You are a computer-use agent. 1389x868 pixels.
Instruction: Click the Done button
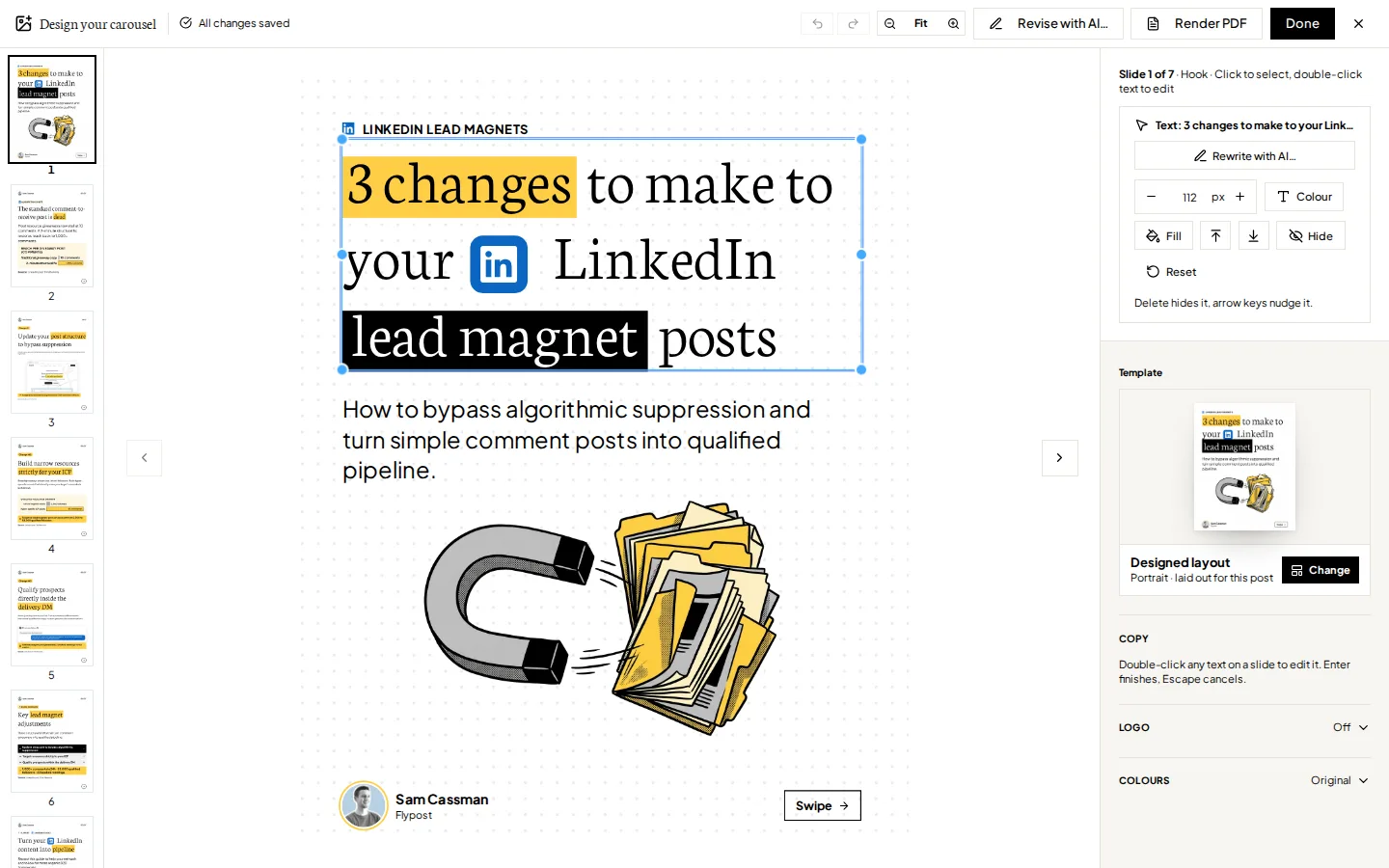[1302, 24]
